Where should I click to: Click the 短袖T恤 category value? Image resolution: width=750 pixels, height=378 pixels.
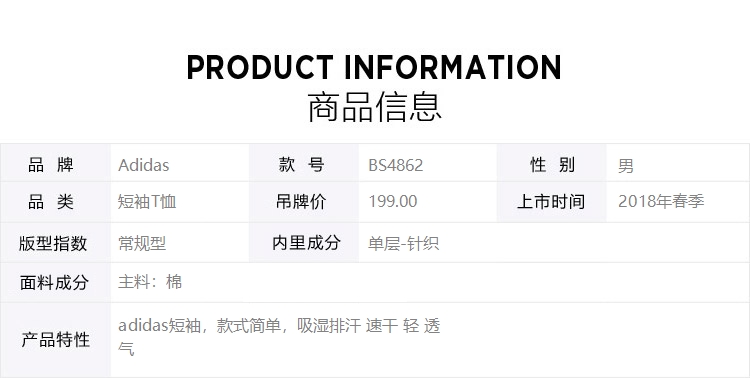pos(147,201)
